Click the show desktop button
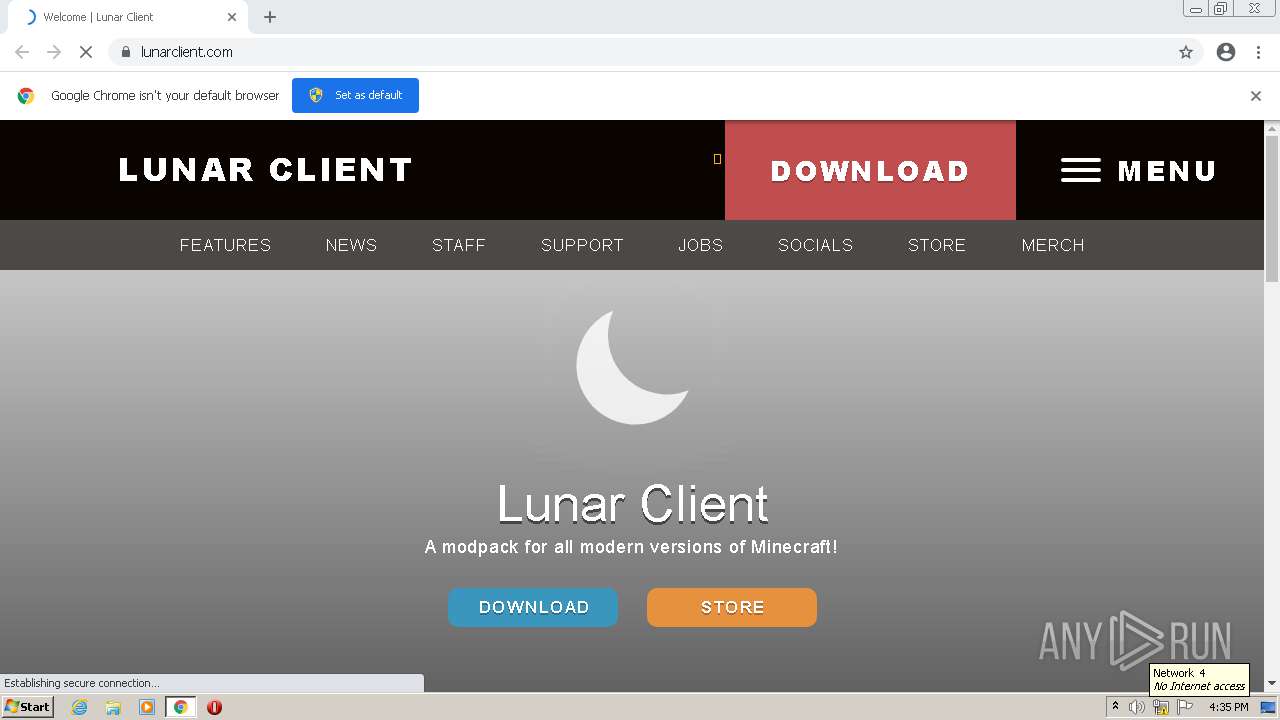The width and height of the screenshot is (1280, 720). click(1268, 707)
